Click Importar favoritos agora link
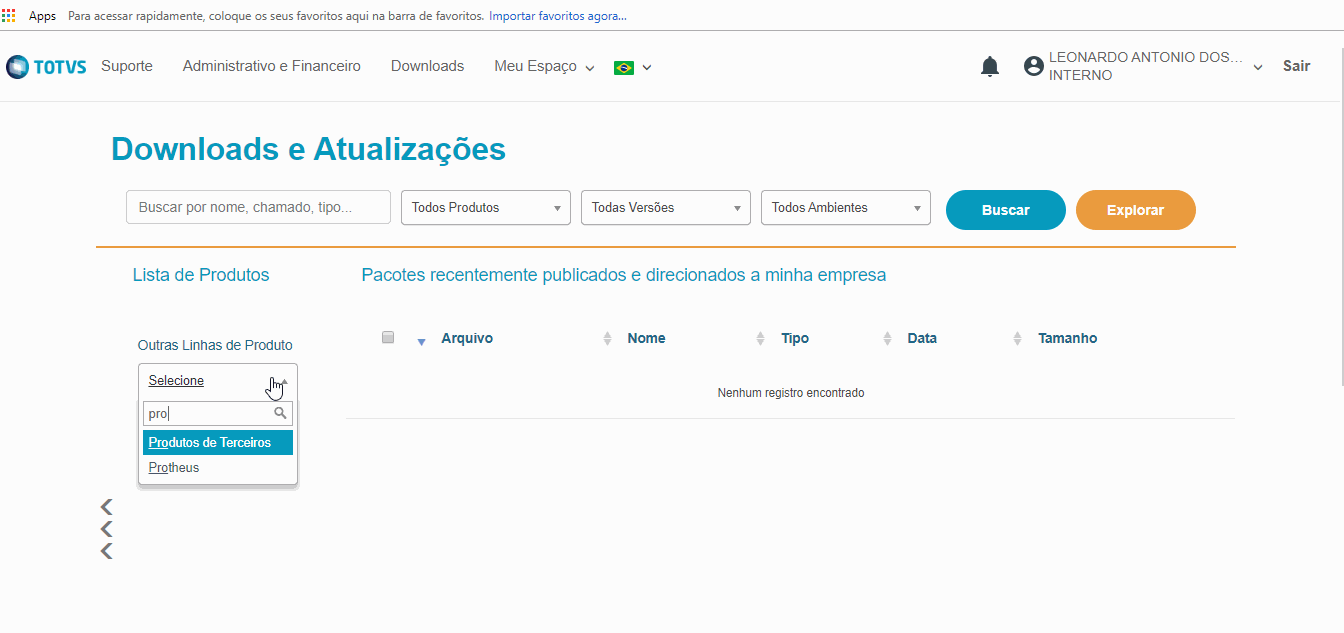 coord(558,16)
